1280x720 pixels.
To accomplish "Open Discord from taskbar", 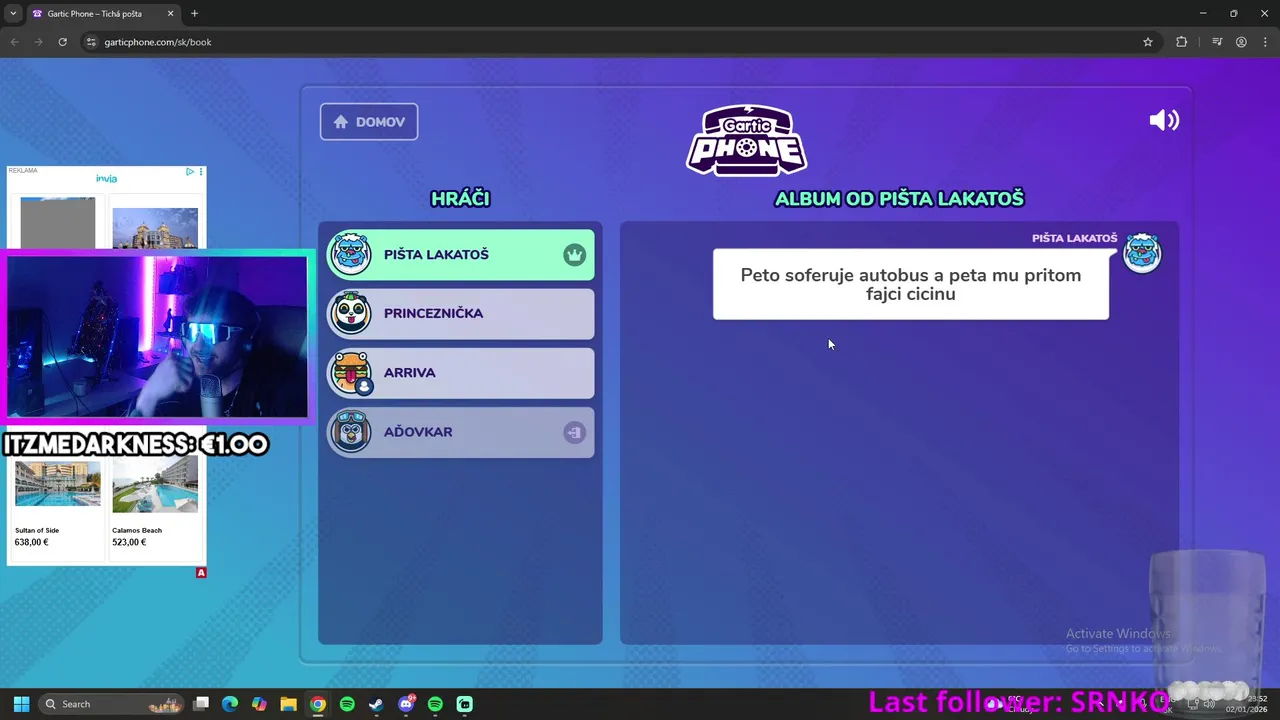I will 406,704.
